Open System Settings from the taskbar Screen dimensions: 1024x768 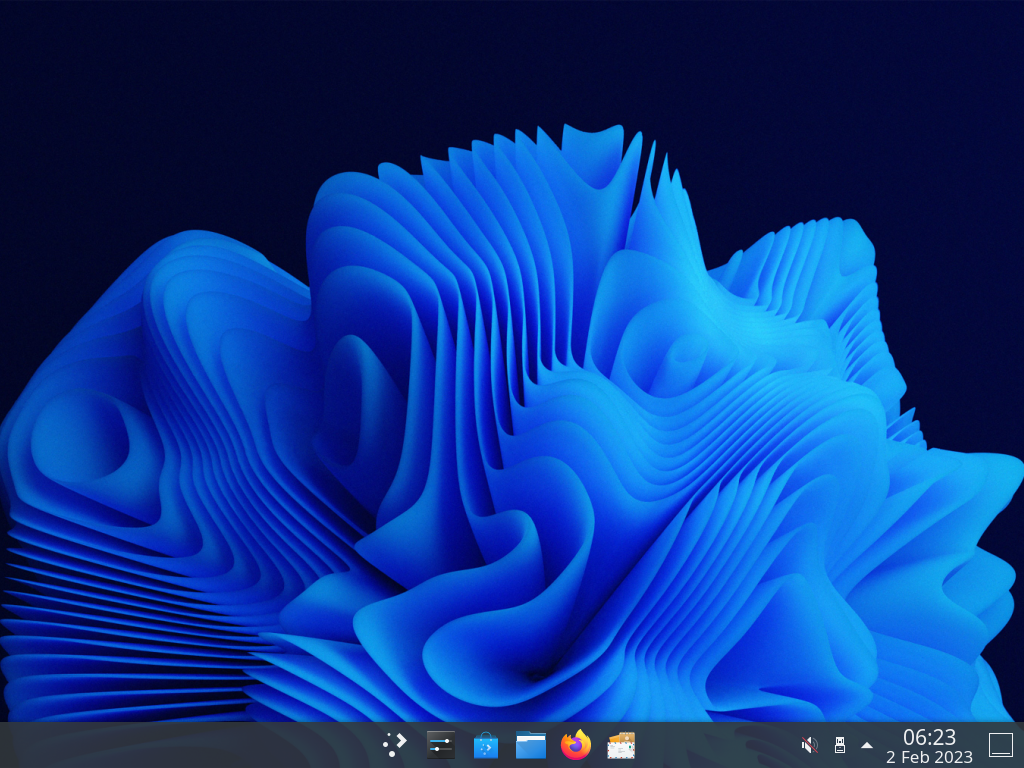tap(441, 745)
